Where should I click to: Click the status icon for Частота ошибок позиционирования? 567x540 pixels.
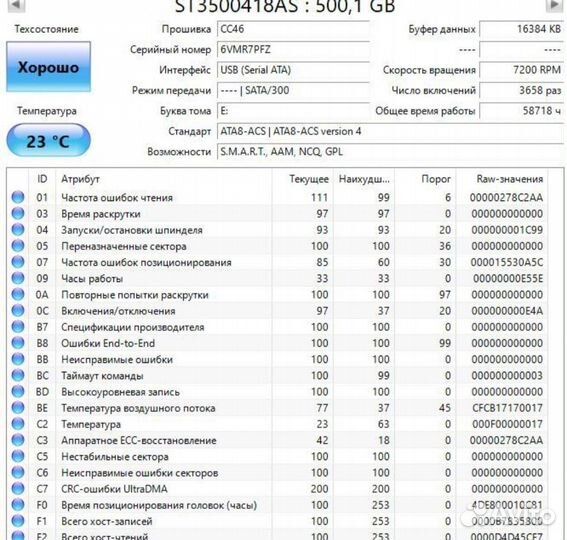pos(18,262)
